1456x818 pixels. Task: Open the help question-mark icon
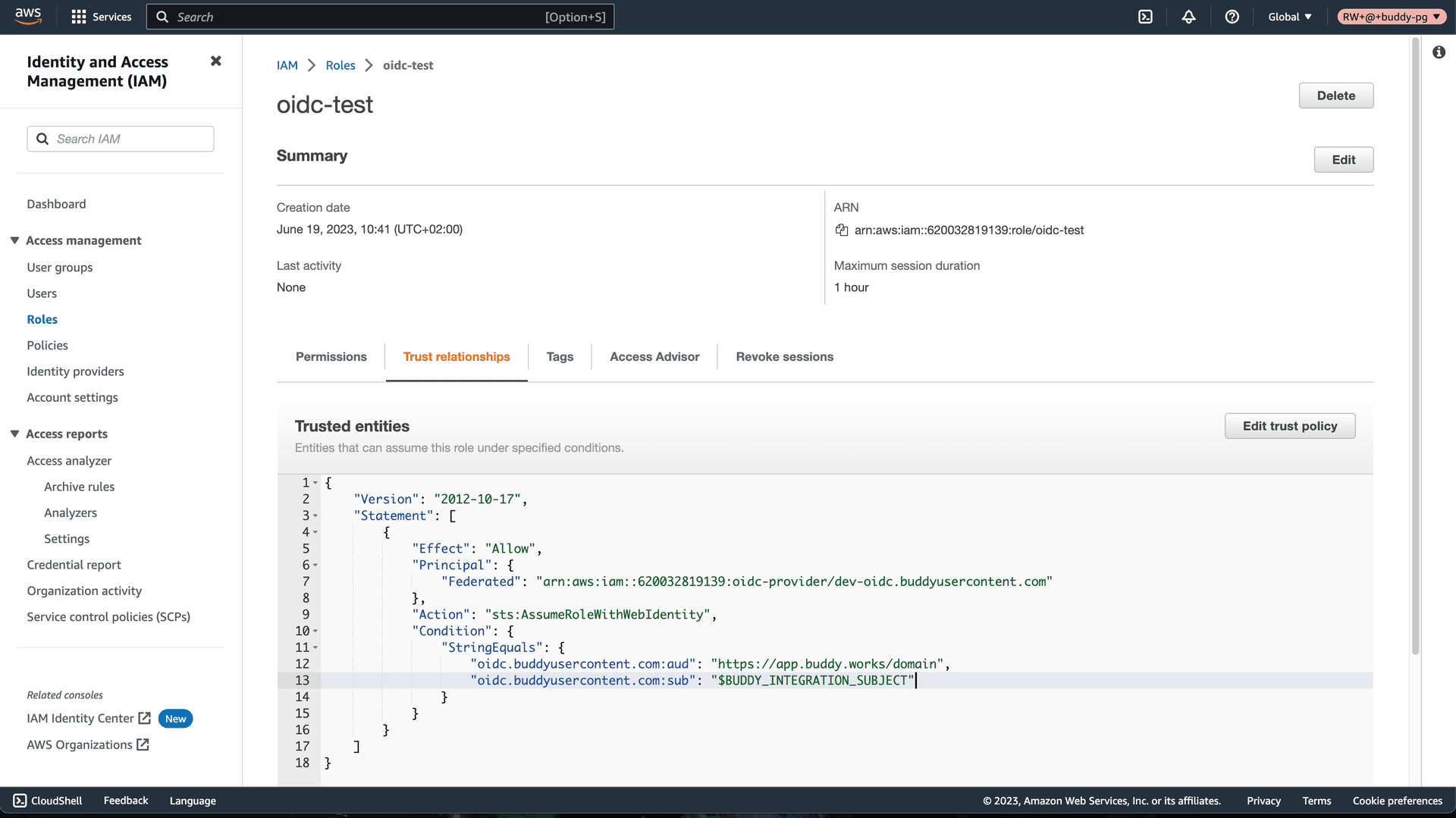click(1232, 17)
